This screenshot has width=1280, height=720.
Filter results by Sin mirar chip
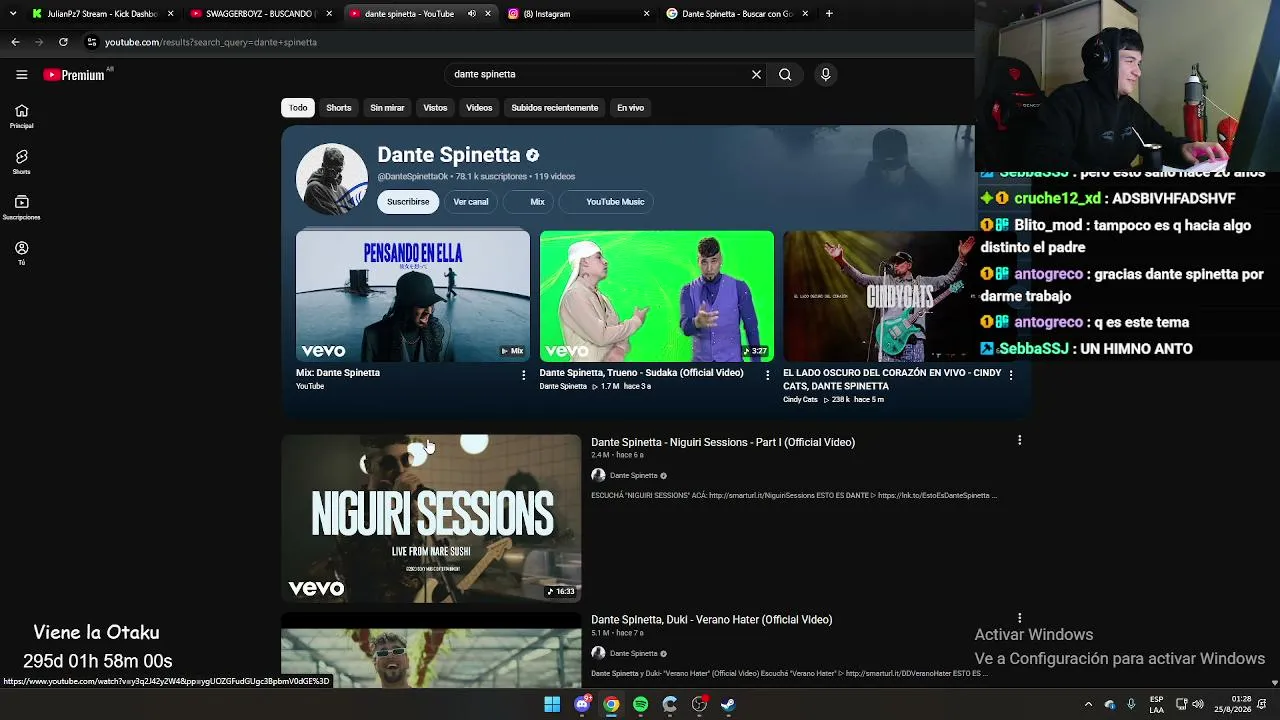(387, 108)
